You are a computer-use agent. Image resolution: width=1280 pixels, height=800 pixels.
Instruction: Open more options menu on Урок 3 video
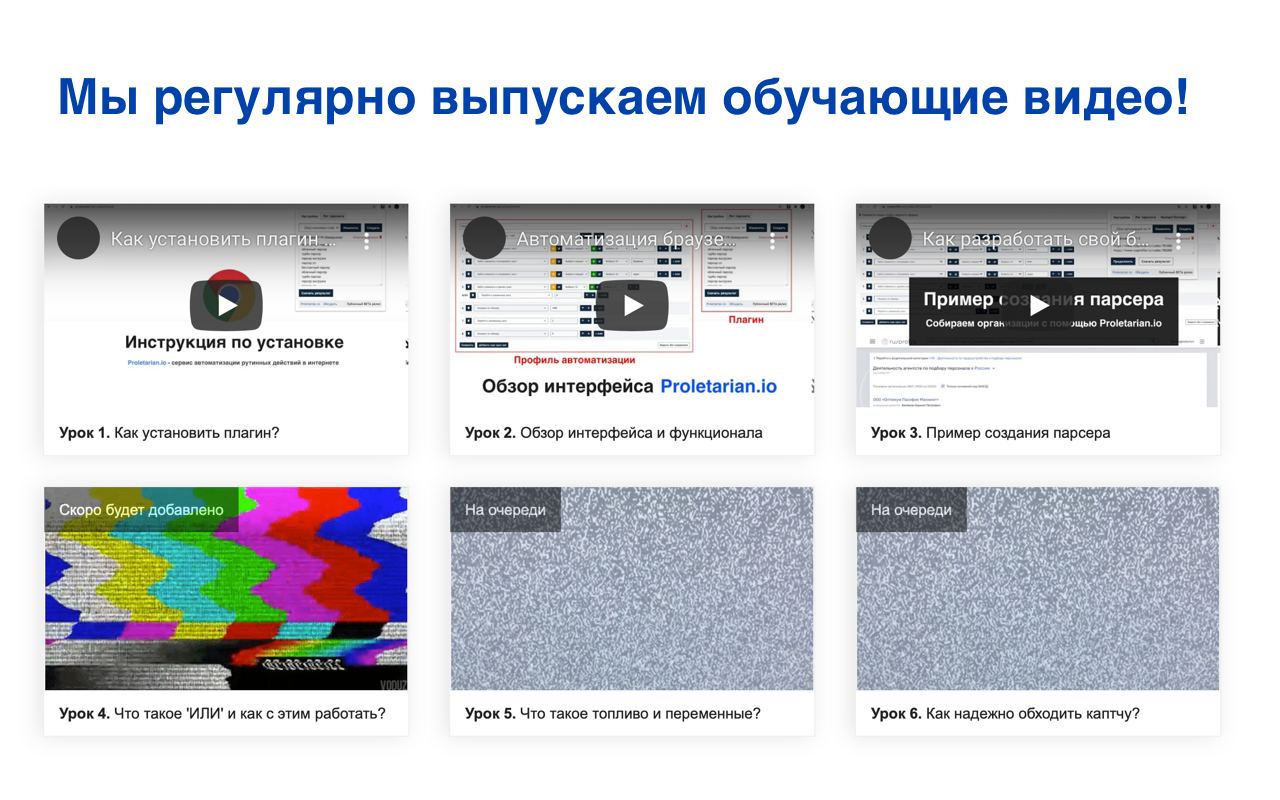click(x=1179, y=239)
